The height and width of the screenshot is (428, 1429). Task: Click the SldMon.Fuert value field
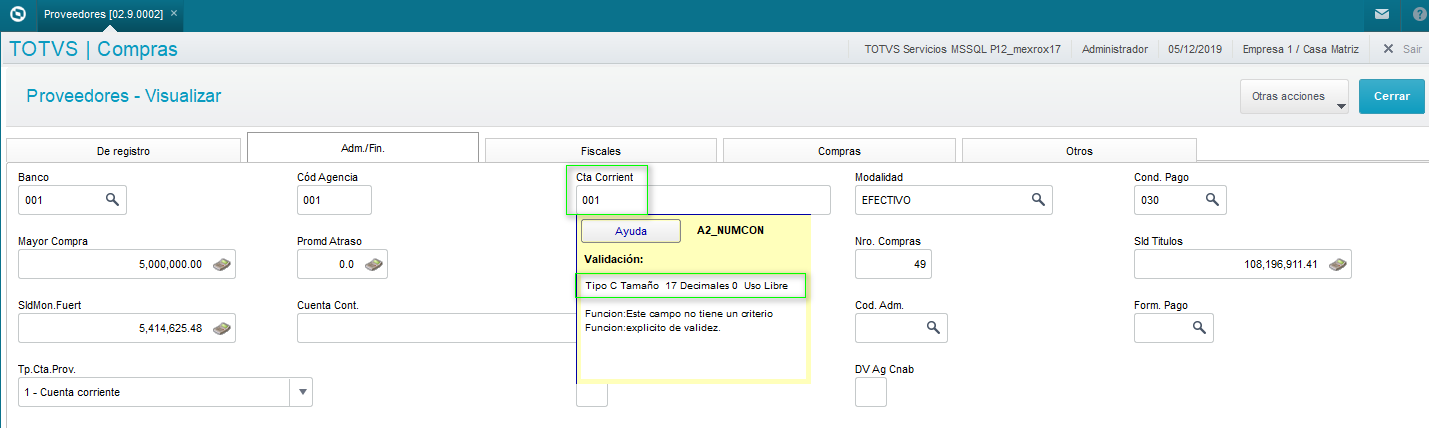[127, 328]
